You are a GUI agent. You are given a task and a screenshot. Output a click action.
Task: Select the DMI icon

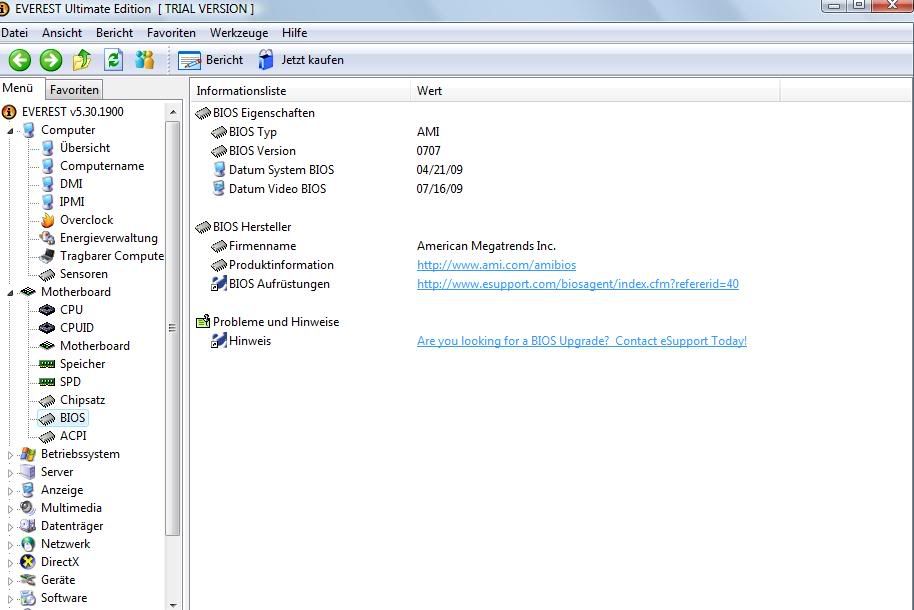48,184
